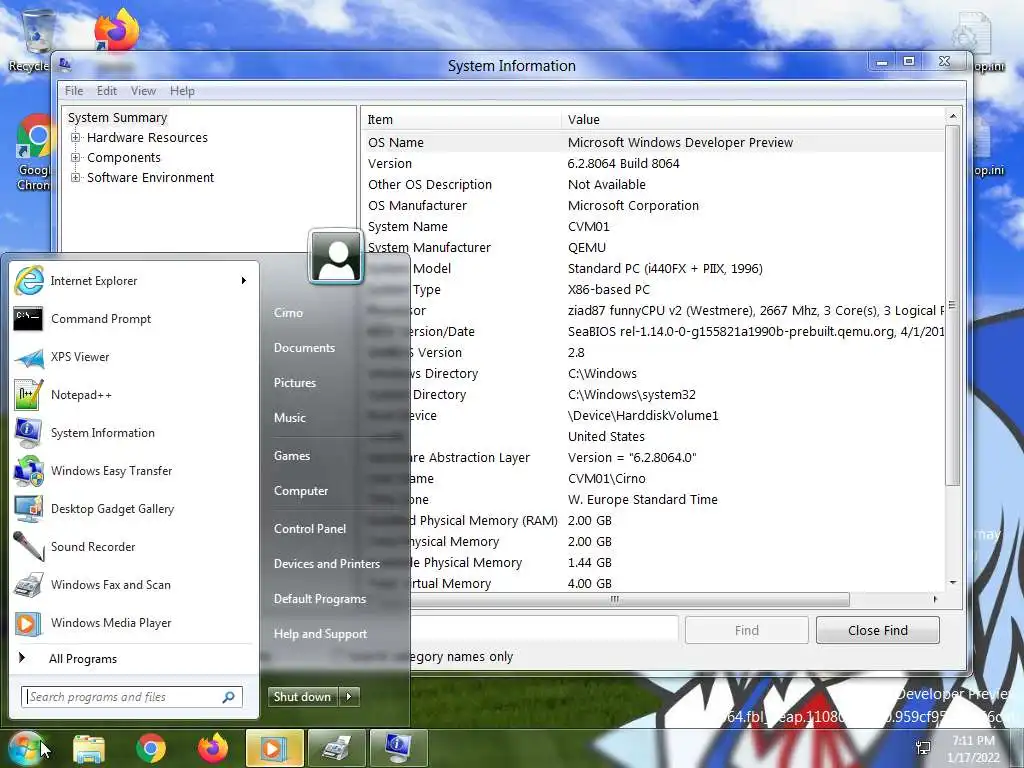Open the Shut down options arrow

349,697
